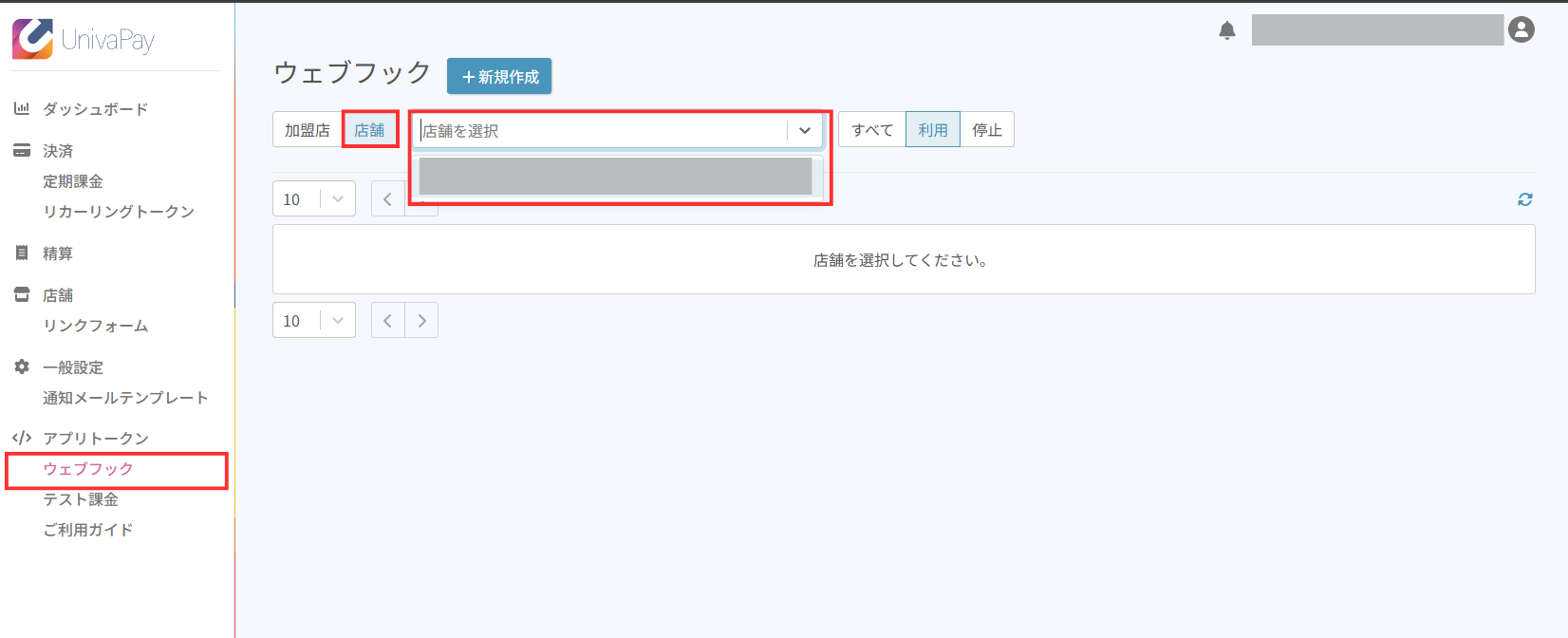Click the bottom next page arrow
The height and width of the screenshot is (638, 1568).
(421, 321)
